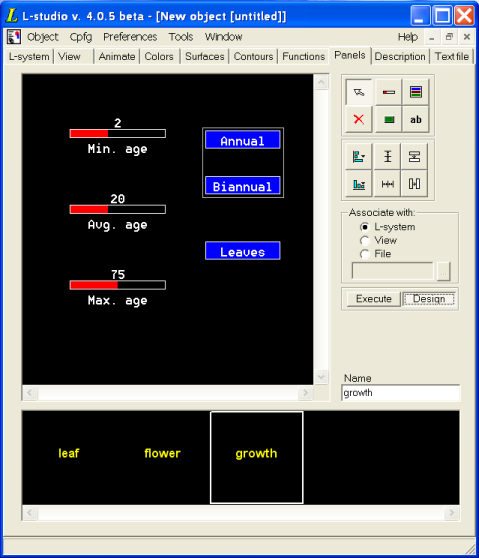Viewport: 479px width, 558px height.
Task: Click the align left icon
Action: [x=359, y=157]
